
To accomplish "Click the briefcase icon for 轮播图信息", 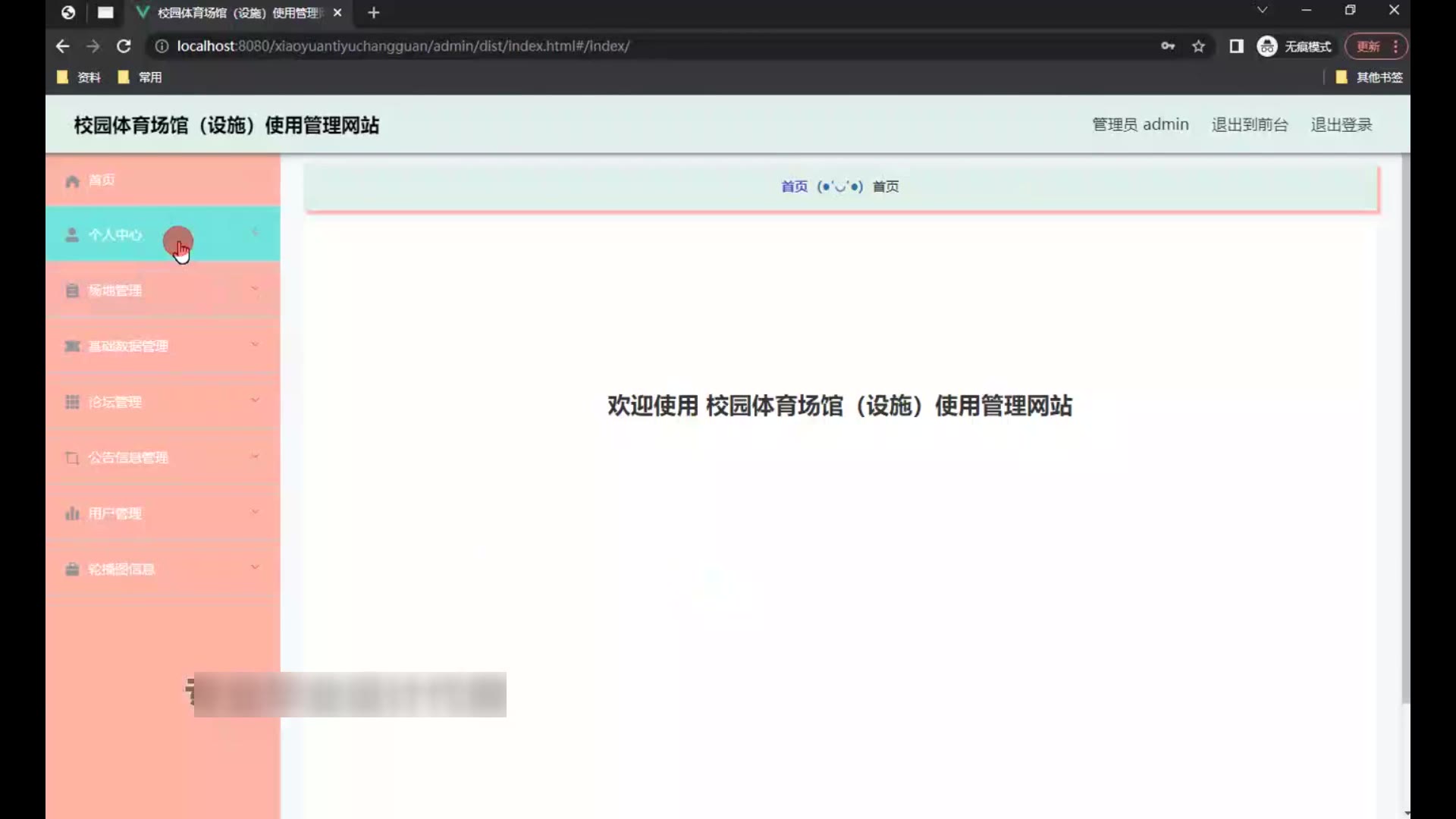I will coord(72,570).
